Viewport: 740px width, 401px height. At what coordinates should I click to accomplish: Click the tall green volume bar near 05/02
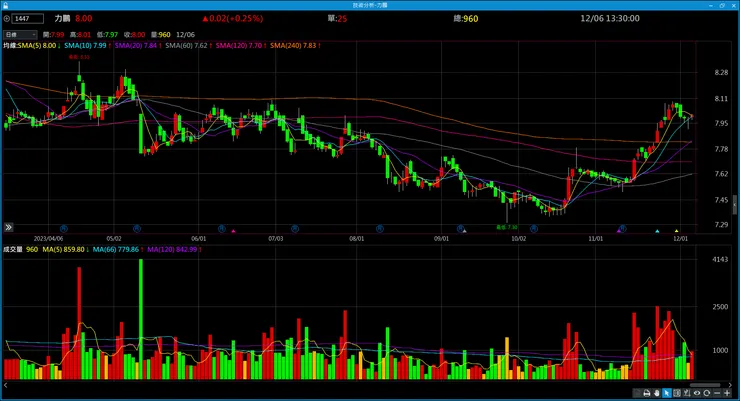141,319
